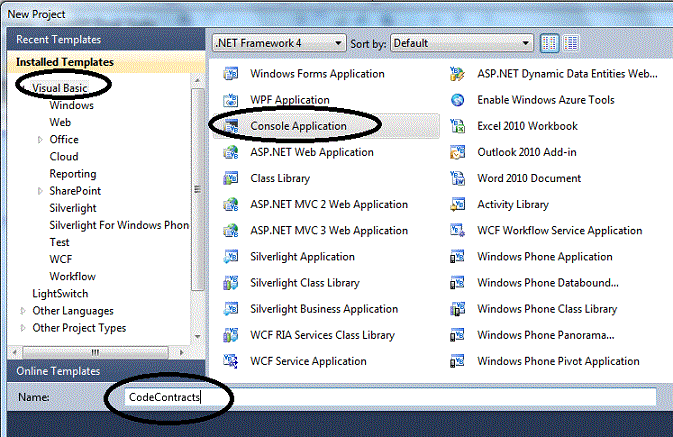The height and width of the screenshot is (437, 673).
Task: Open the Sort by Default dropdown
Action: tap(462, 43)
